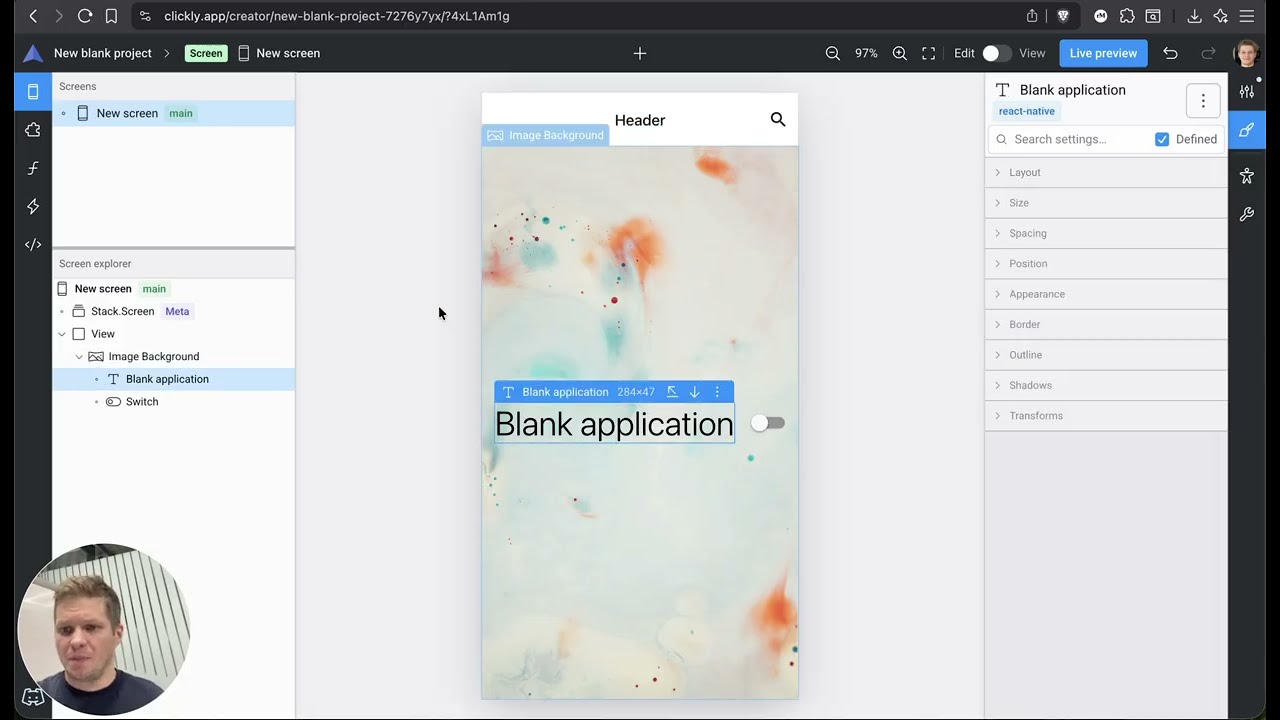Open the Screens panel phone icon

pos(33,92)
